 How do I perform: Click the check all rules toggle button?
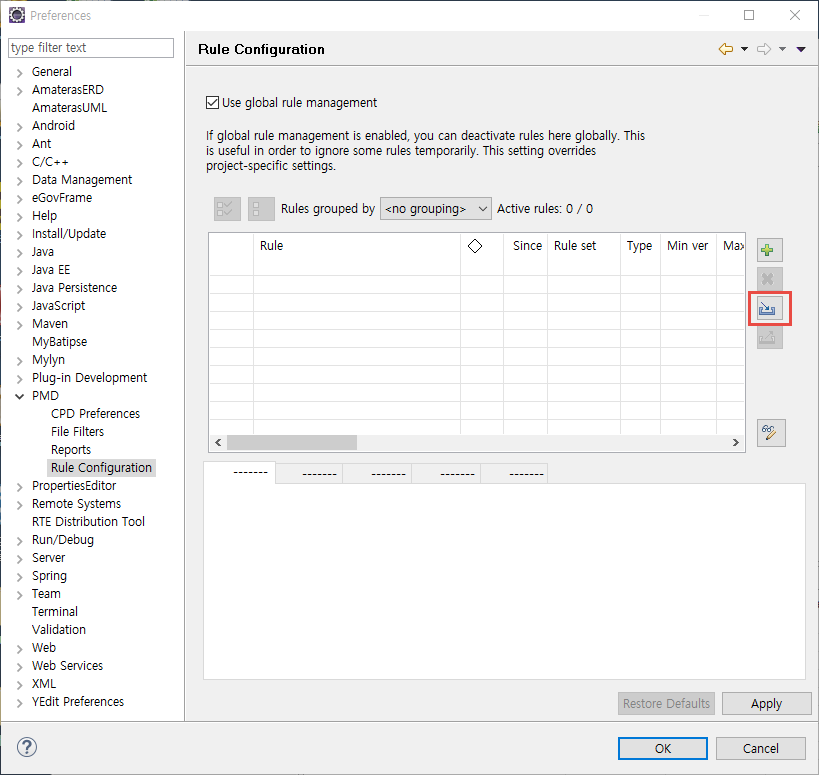click(x=227, y=209)
